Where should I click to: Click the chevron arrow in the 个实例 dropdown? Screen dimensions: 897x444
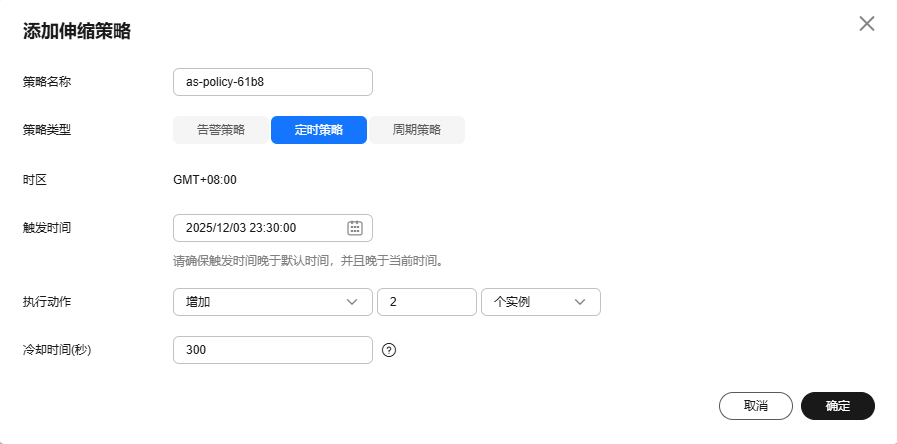click(580, 302)
